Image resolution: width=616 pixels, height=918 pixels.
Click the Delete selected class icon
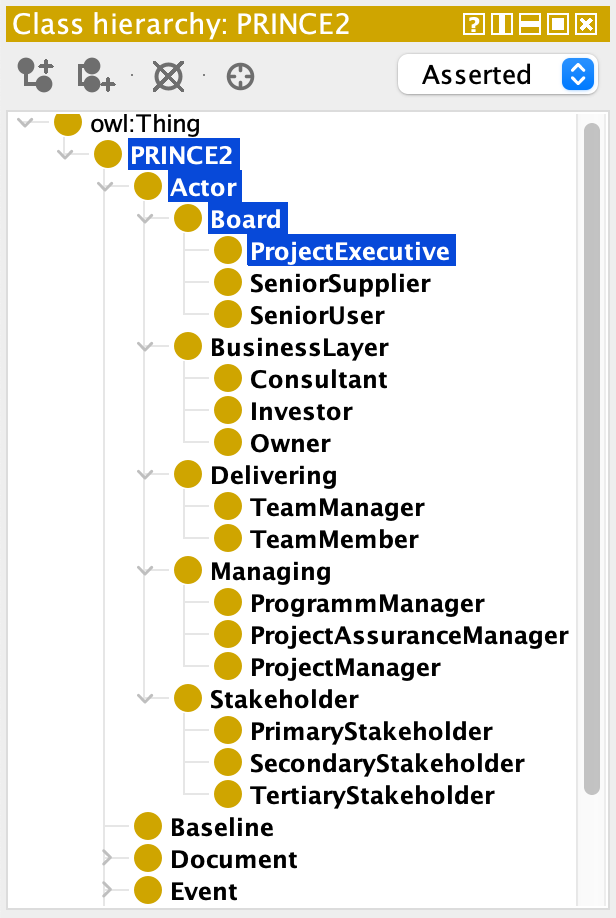[168, 75]
